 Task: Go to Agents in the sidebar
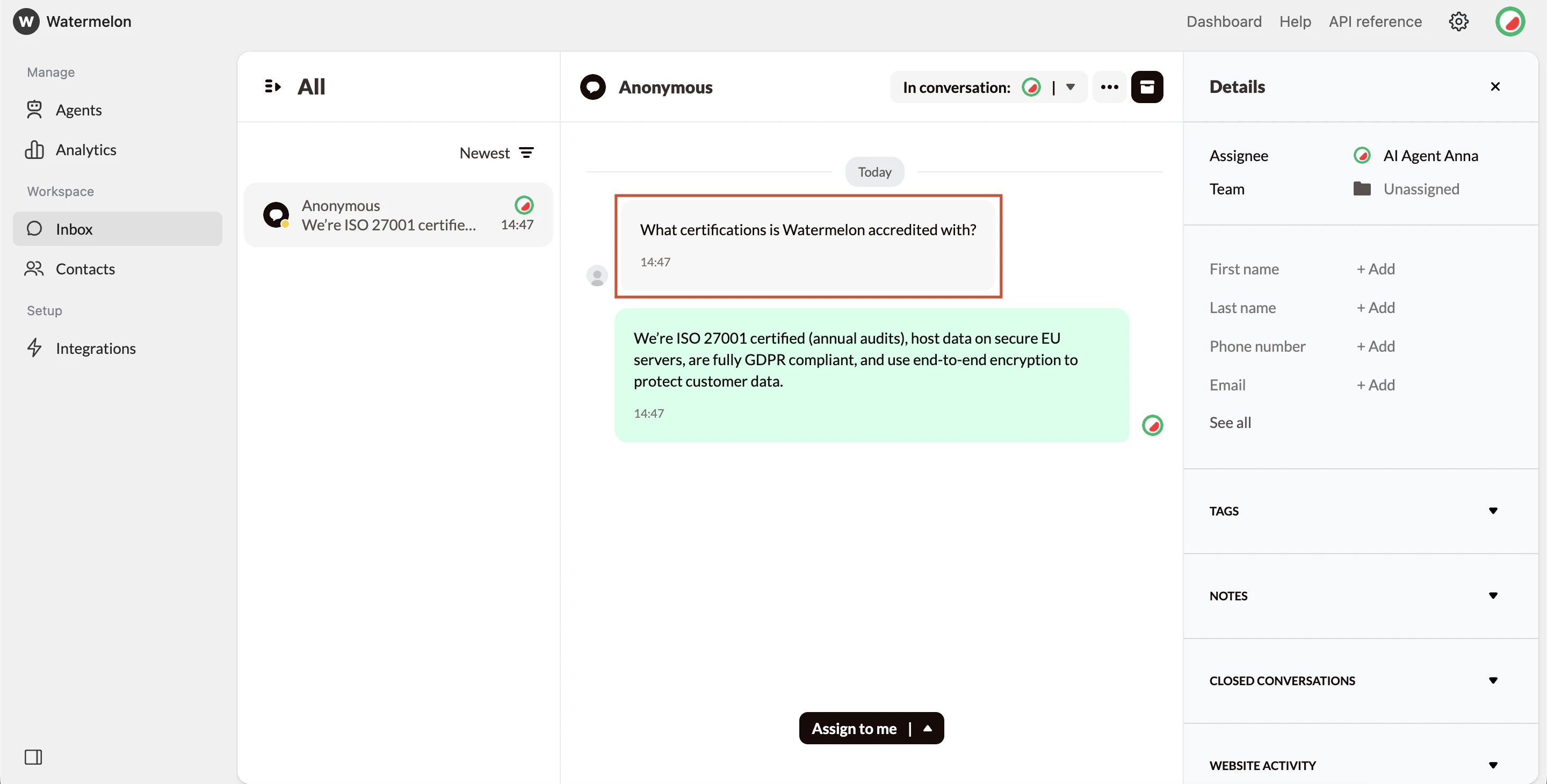tap(78, 110)
